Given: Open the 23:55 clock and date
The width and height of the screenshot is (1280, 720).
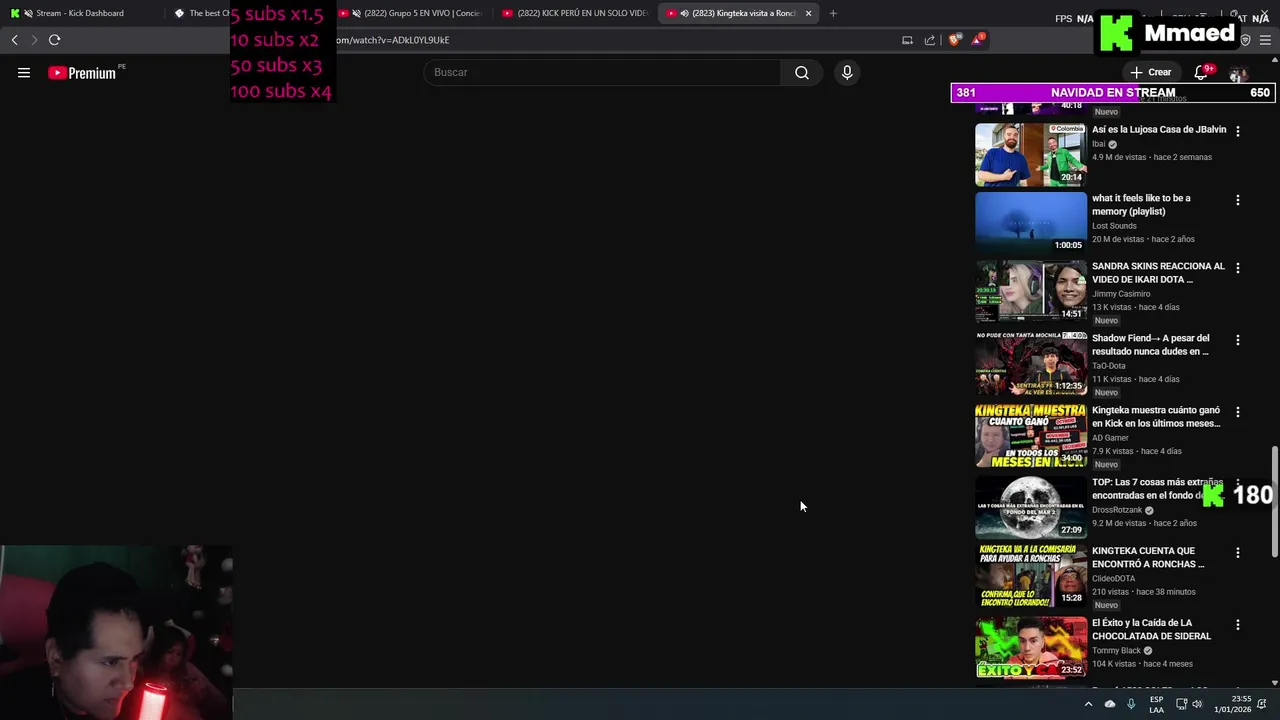Looking at the screenshot, I should click(1235, 704).
